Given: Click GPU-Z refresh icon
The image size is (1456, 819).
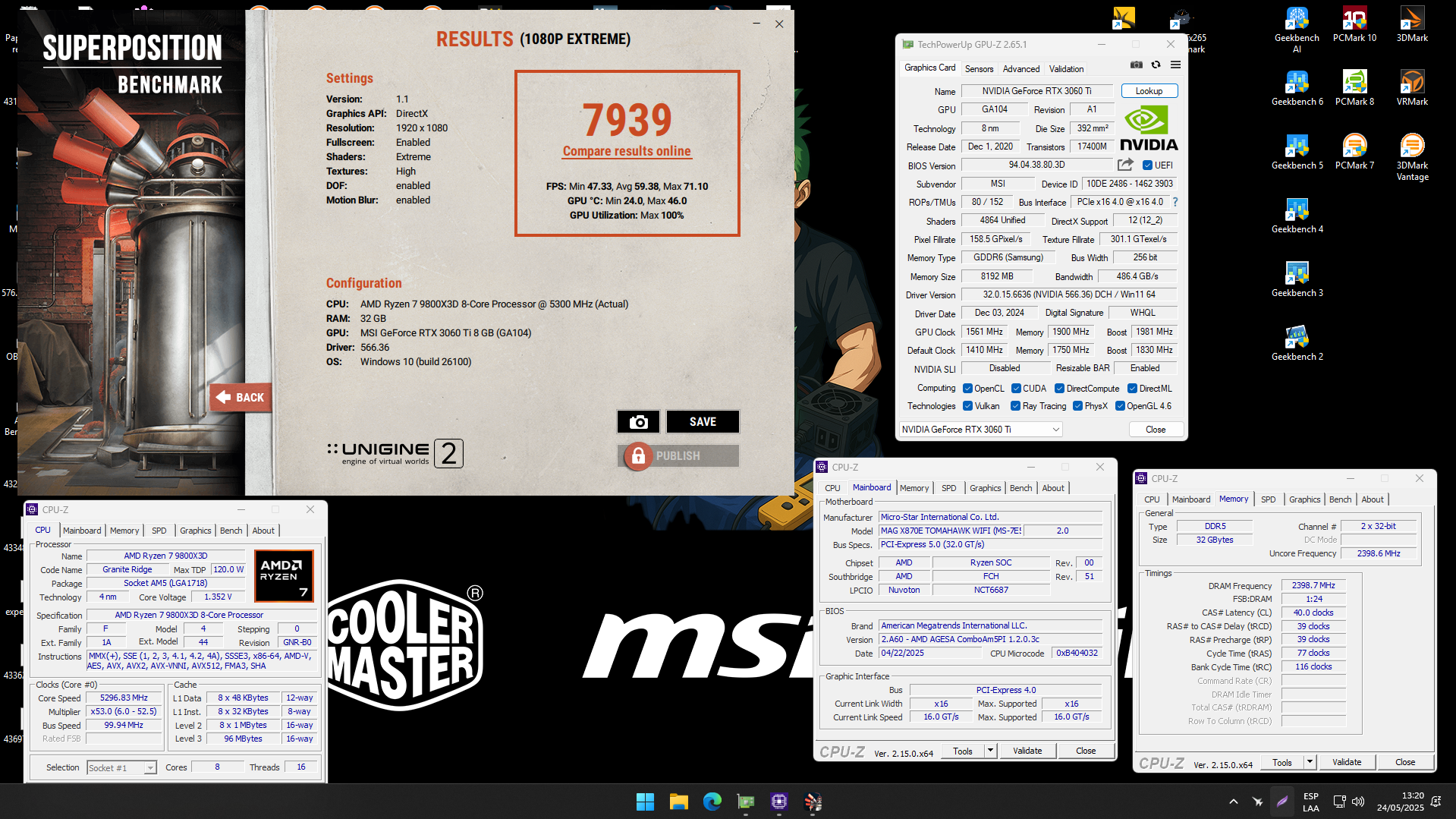Looking at the screenshot, I should click(1156, 65).
